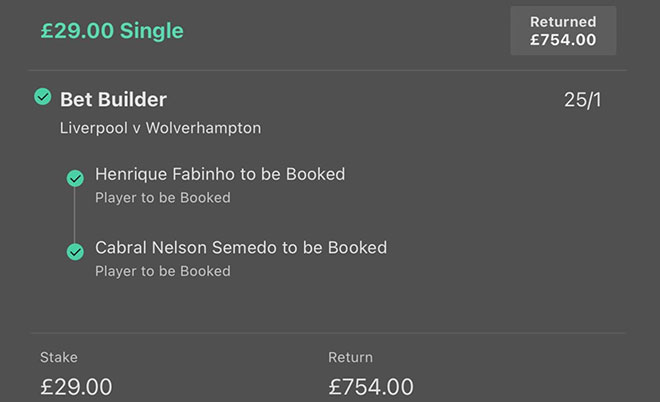
Task: Click the word Single in the green heading
Action: (x=152, y=30)
